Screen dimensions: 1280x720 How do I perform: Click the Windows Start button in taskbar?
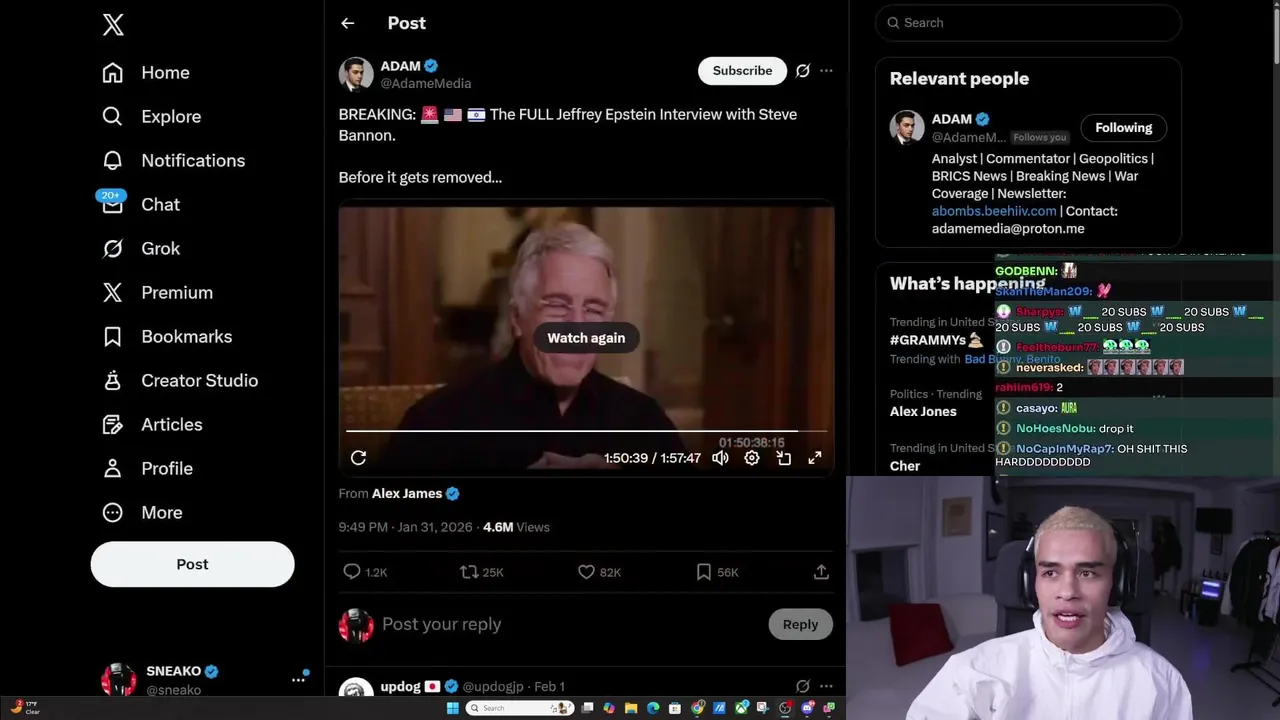[x=453, y=708]
